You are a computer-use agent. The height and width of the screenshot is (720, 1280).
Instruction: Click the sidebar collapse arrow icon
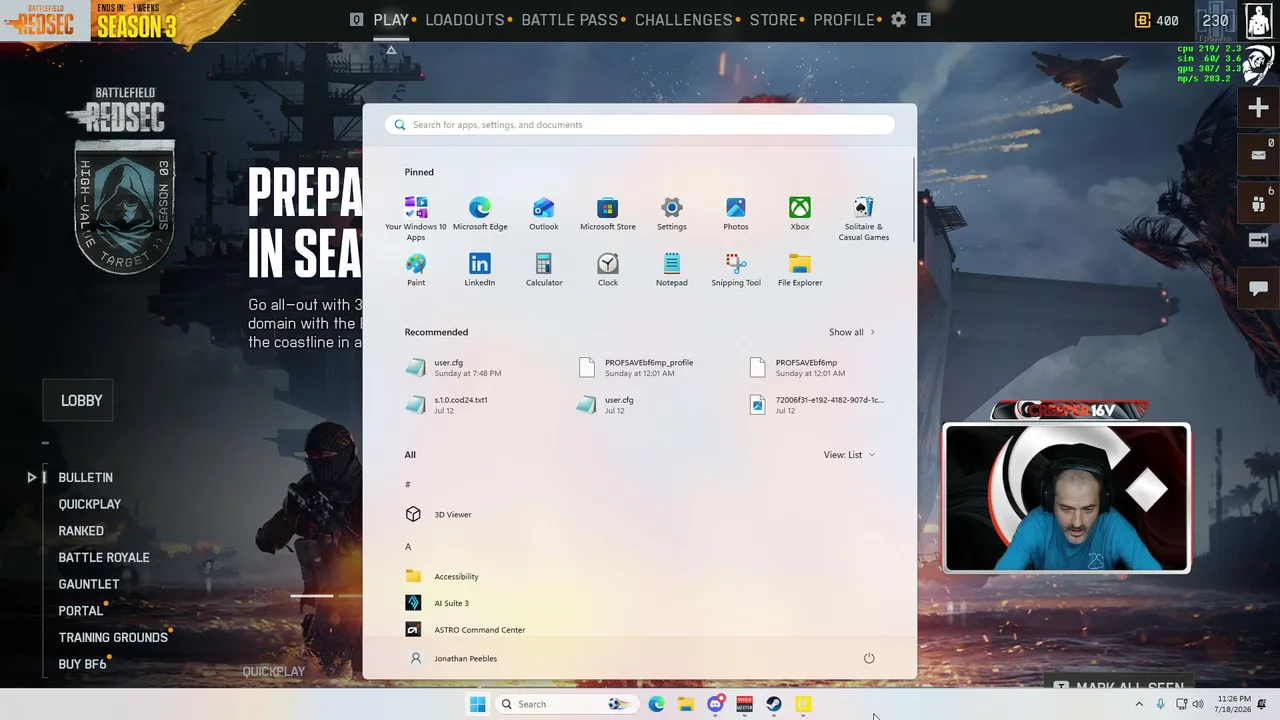coord(1258,240)
